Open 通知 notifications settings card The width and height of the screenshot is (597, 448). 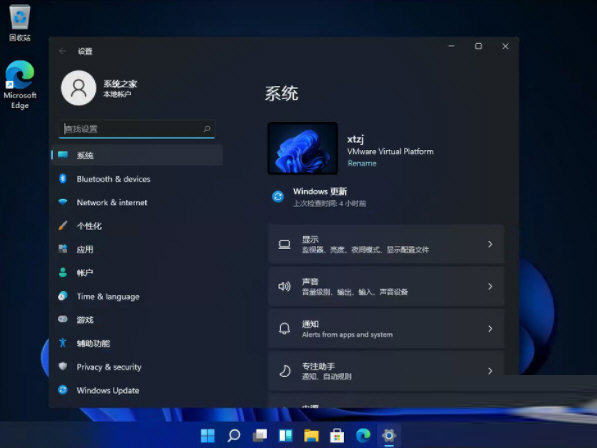(x=386, y=328)
